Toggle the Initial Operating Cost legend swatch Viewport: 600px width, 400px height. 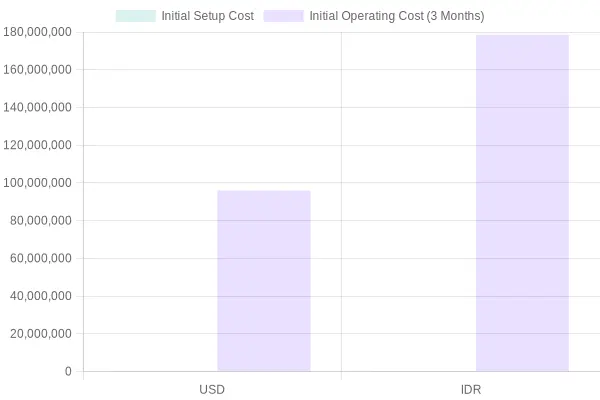[x=284, y=16]
